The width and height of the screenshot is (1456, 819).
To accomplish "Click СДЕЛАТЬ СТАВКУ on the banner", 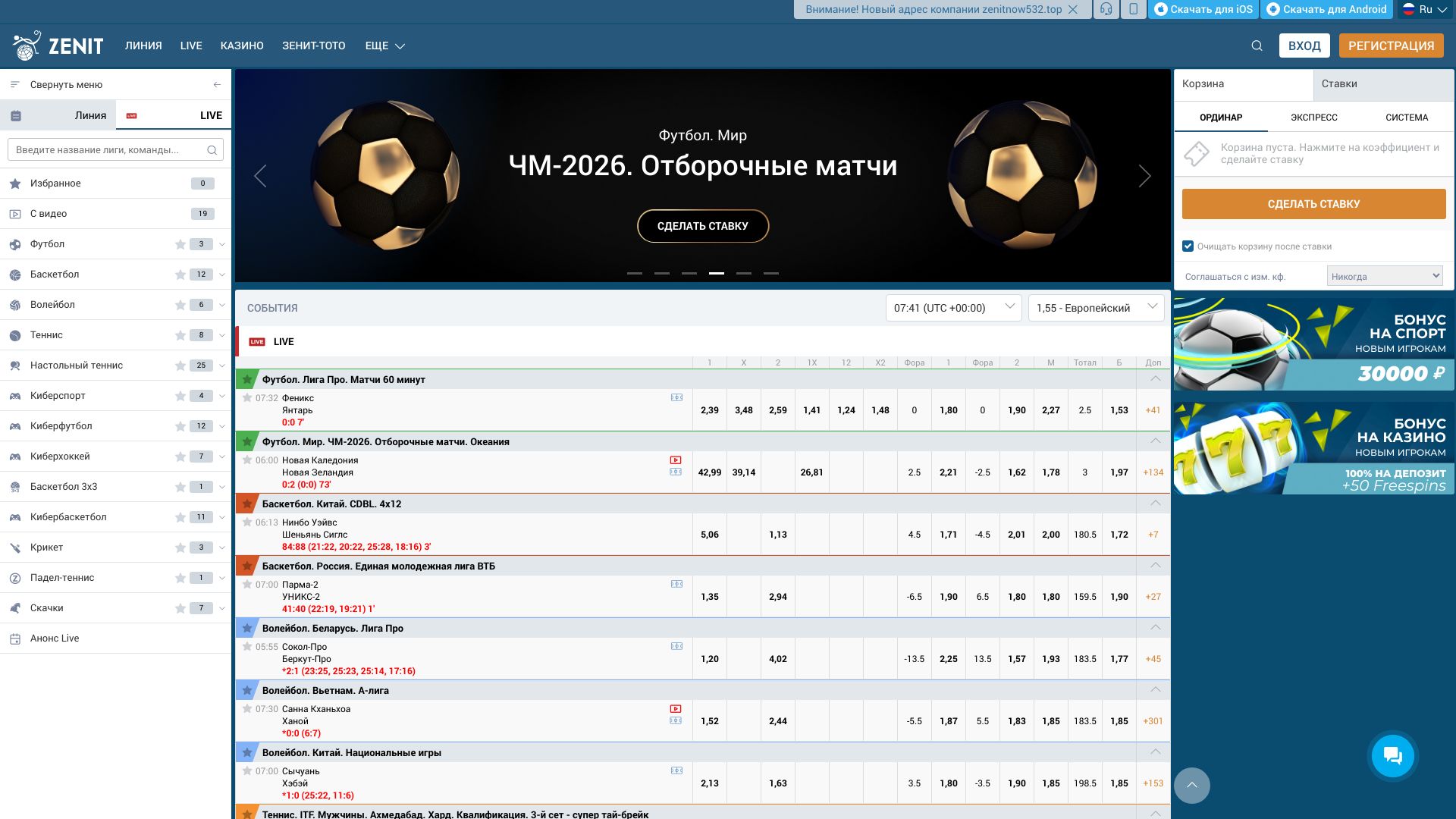I will (702, 226).
